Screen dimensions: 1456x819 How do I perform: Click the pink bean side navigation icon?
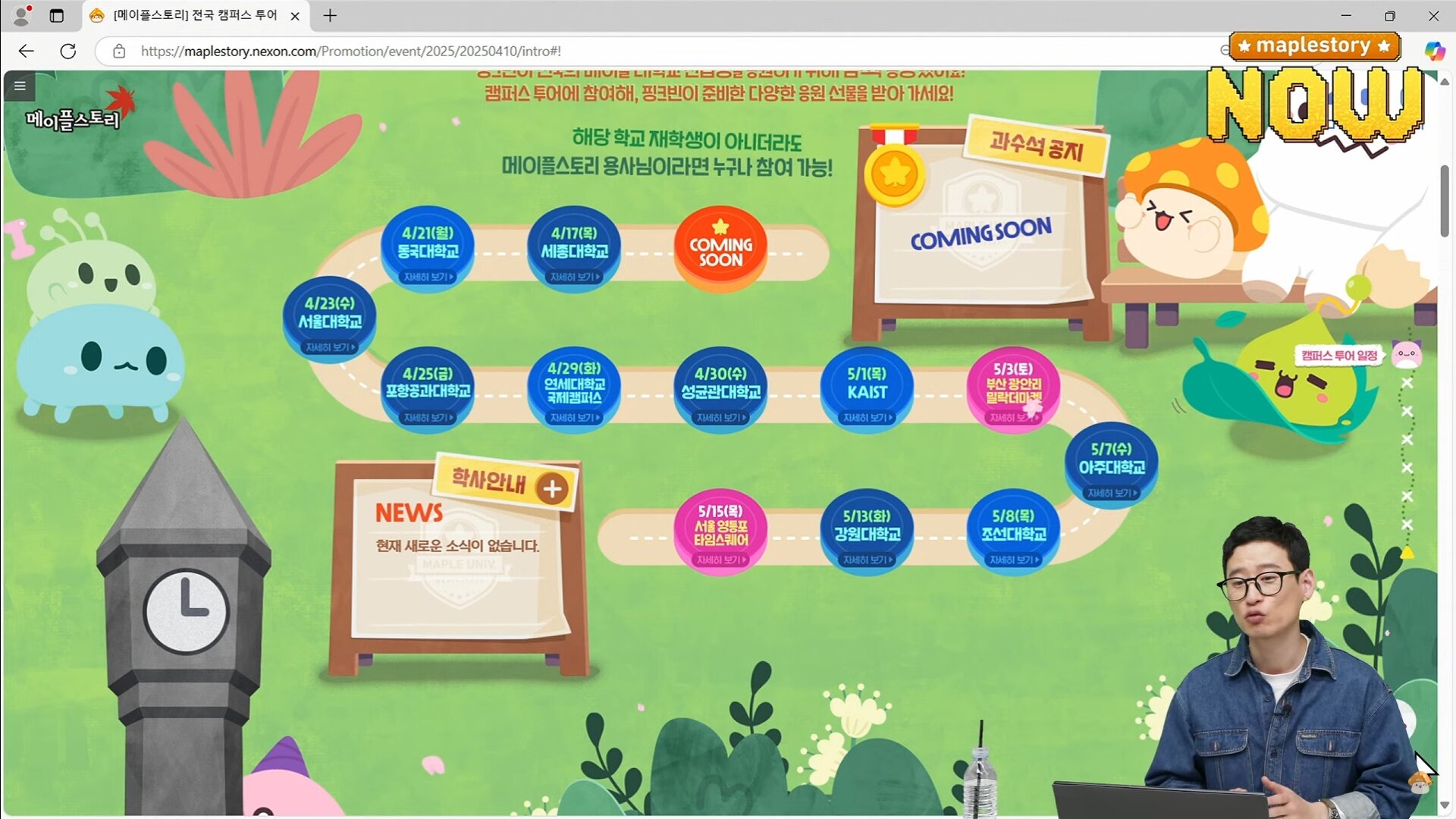[x=1407, y=353]
